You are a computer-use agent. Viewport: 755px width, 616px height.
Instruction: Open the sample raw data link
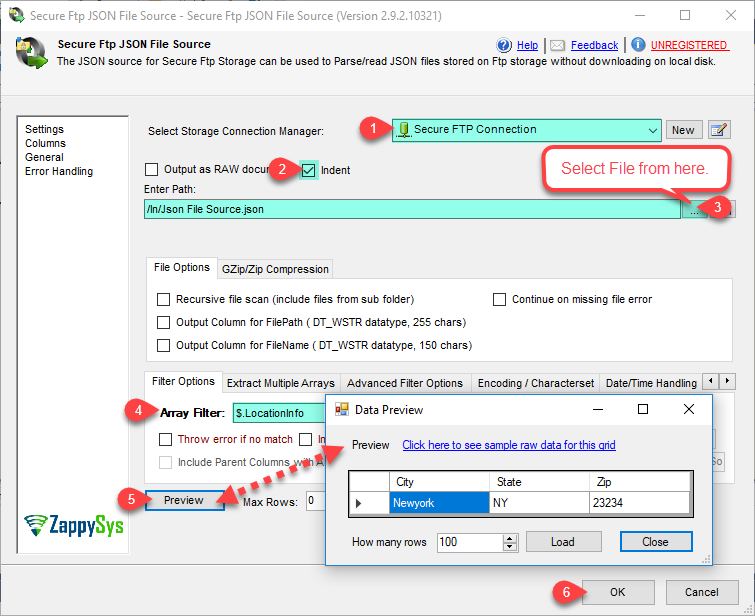[508, 445]
